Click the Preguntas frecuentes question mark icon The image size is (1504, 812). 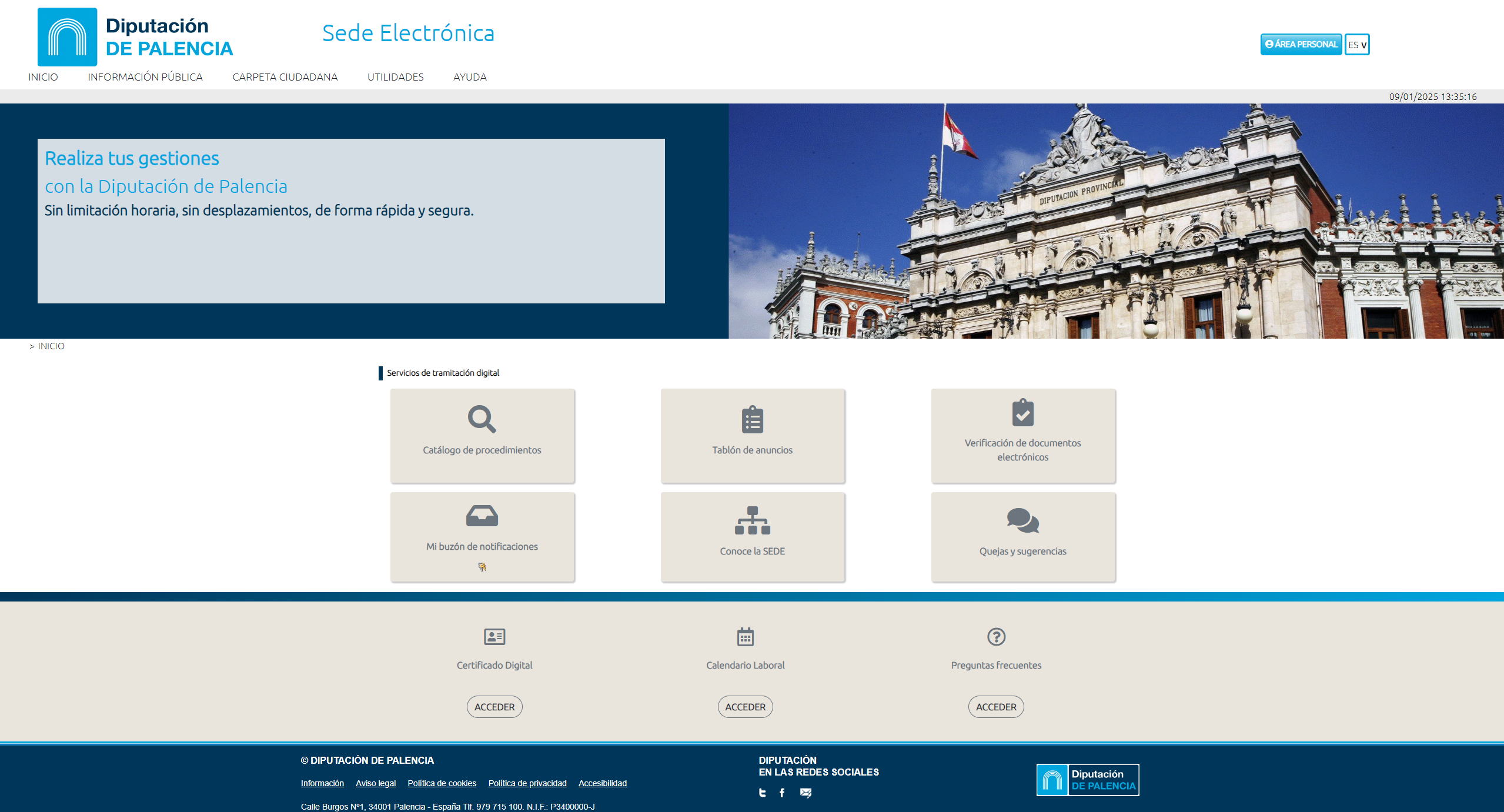[x=996, y=636]
